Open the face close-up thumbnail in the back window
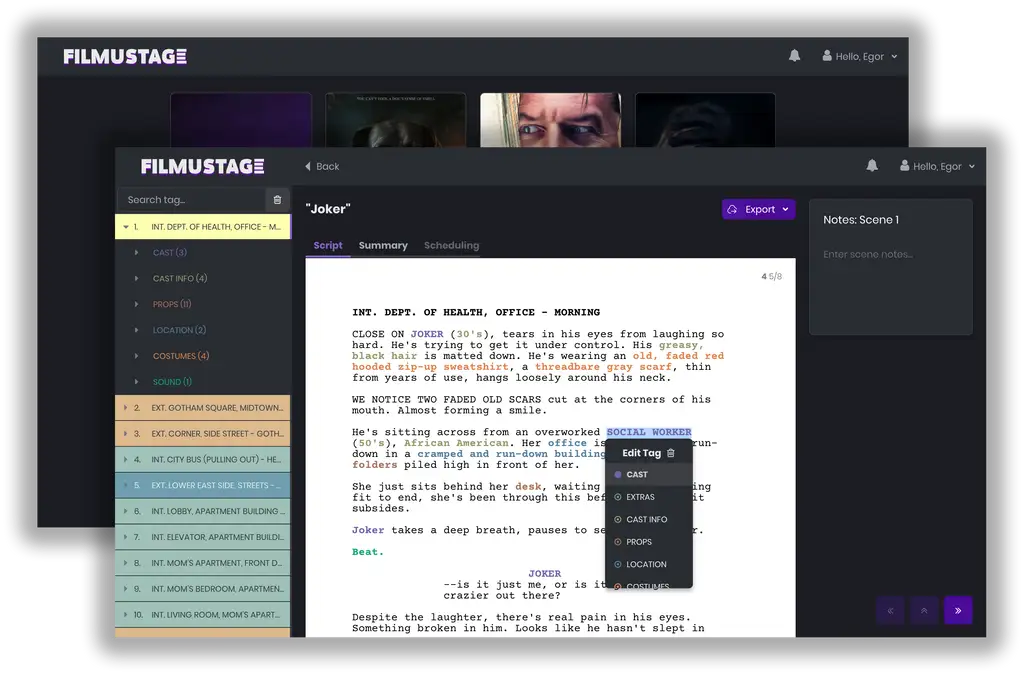1024x675 pixels. click(551, 120)
